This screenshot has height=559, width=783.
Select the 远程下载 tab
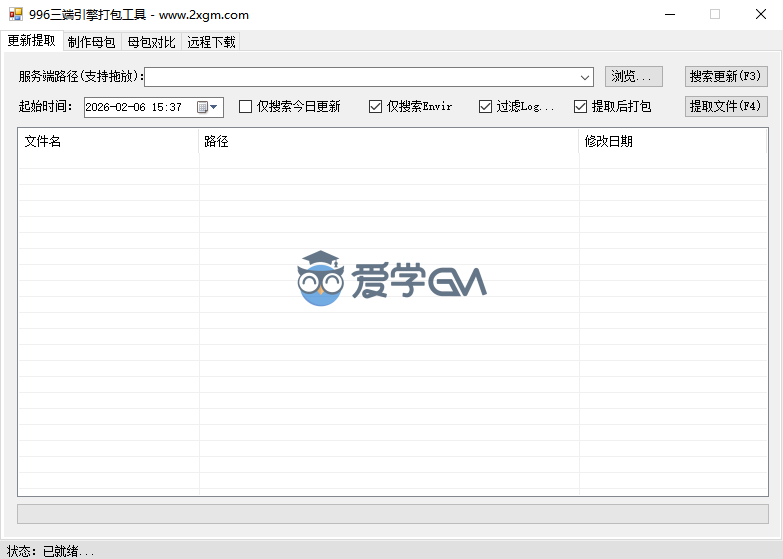211,42
